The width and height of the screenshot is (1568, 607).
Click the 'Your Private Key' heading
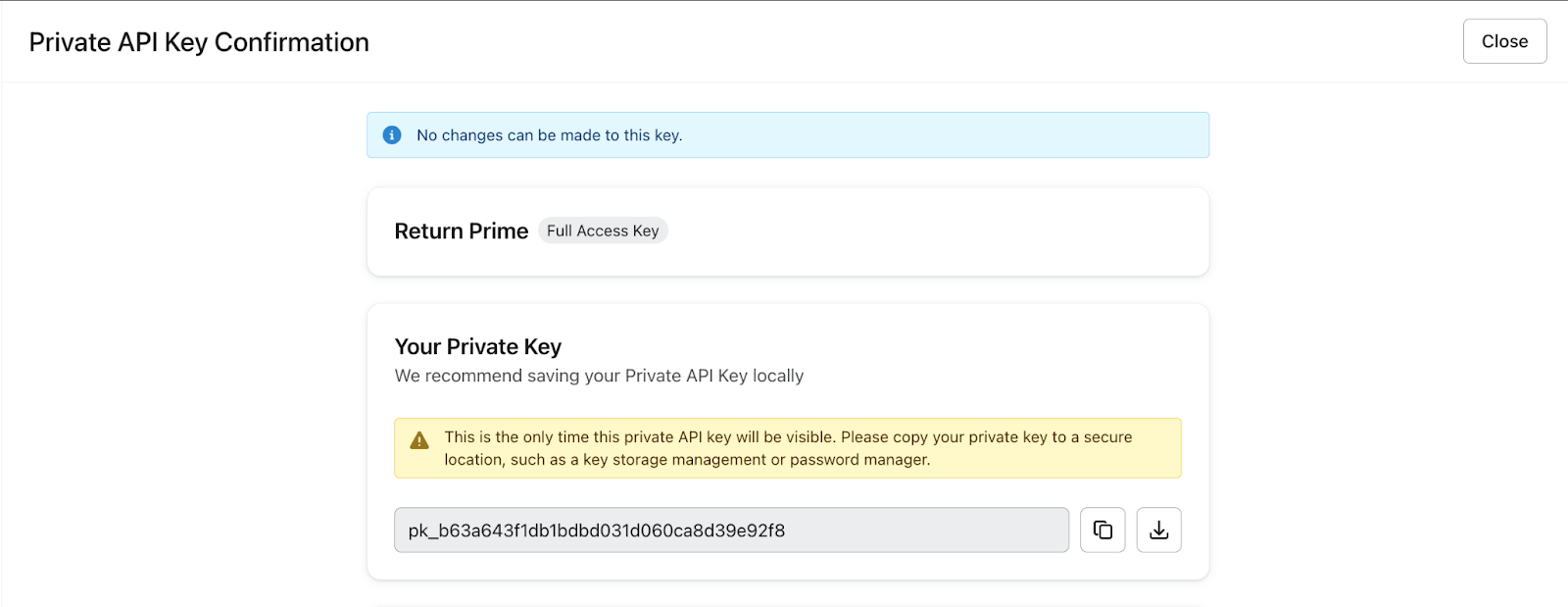coord(478,347)
